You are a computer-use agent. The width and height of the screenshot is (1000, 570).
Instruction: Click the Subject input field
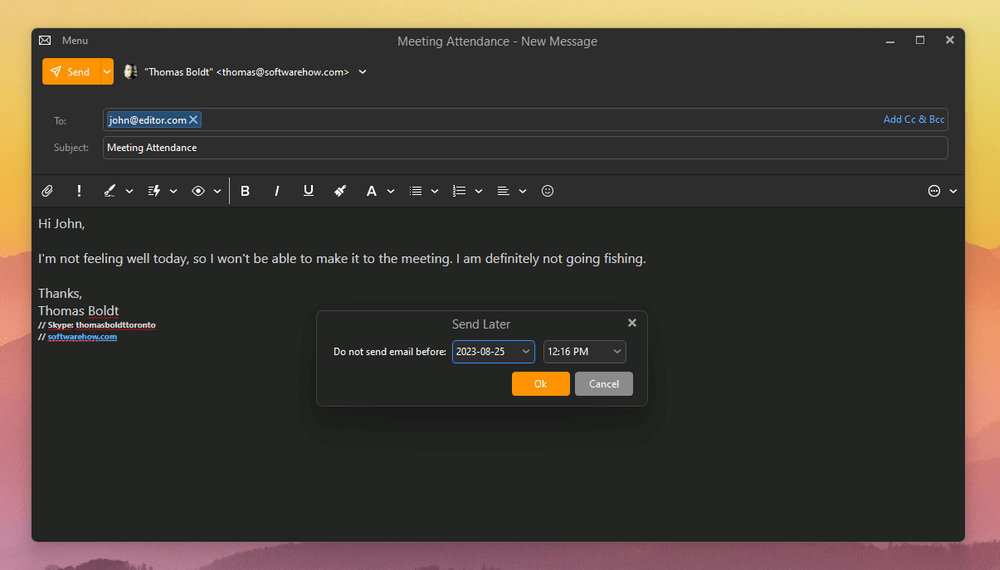click(x=525, y=148)
